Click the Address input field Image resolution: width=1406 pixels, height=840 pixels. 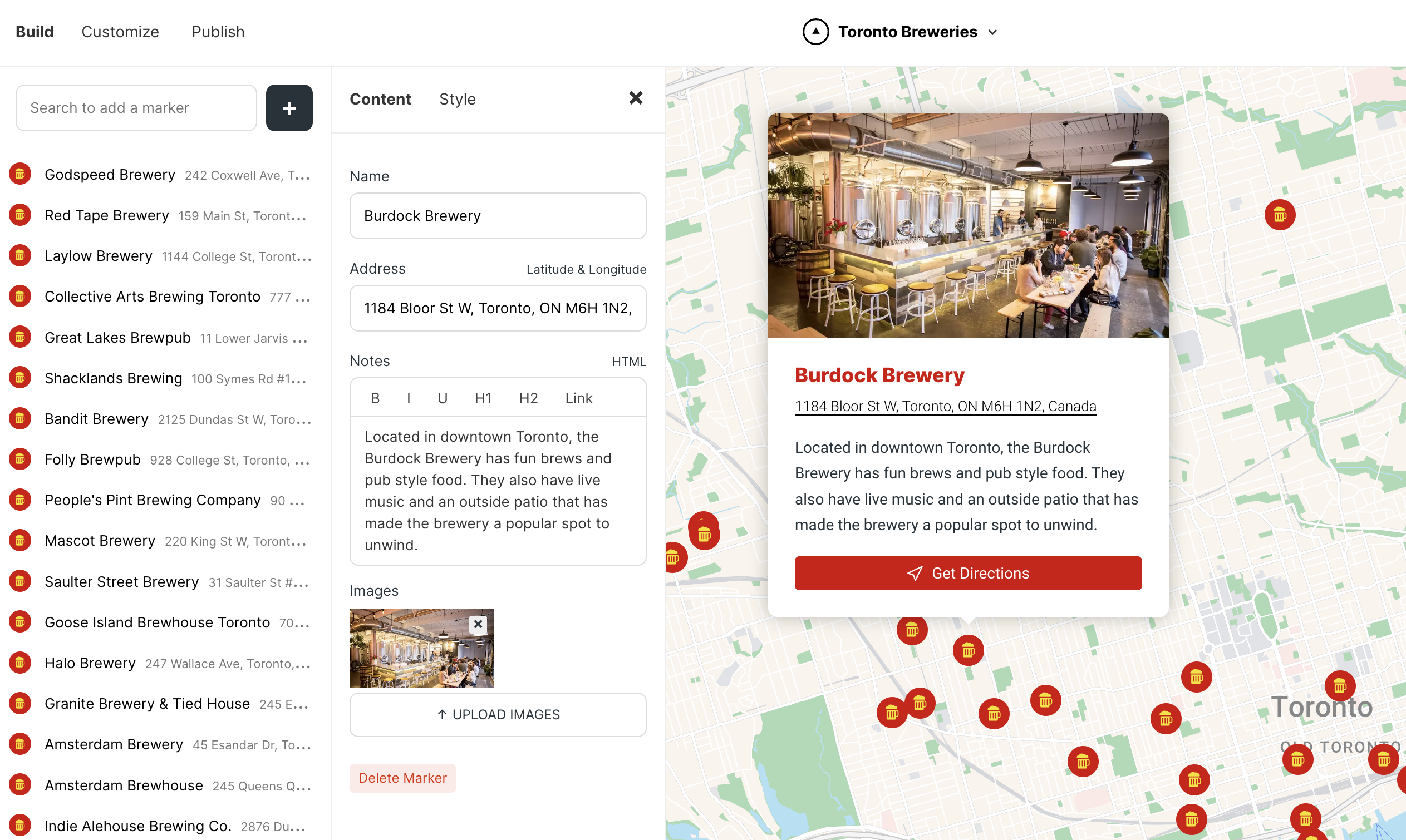(x=498, y=308)
